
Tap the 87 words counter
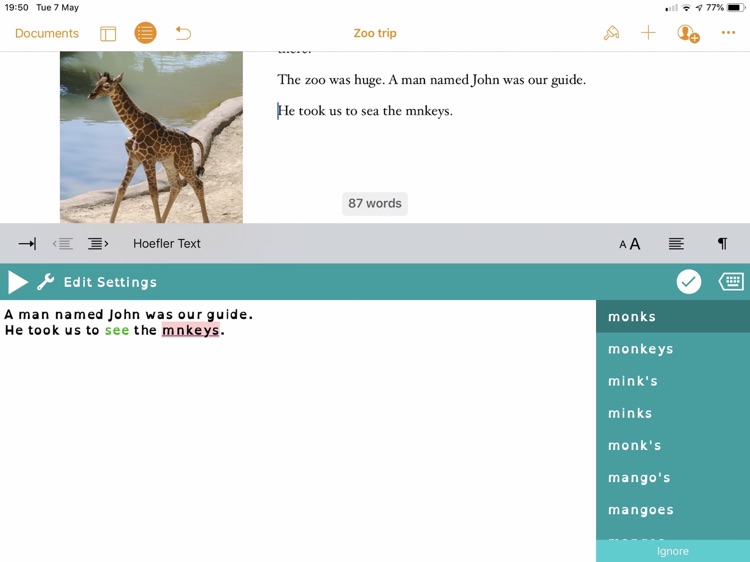click(x=375, y=204)
